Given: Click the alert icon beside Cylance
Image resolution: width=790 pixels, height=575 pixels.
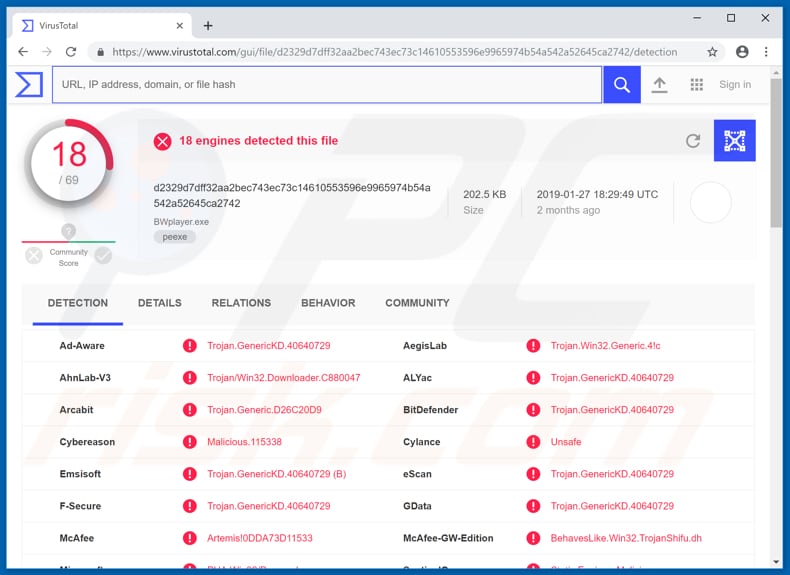Looking at the screenshot, I should click(533, 442).
